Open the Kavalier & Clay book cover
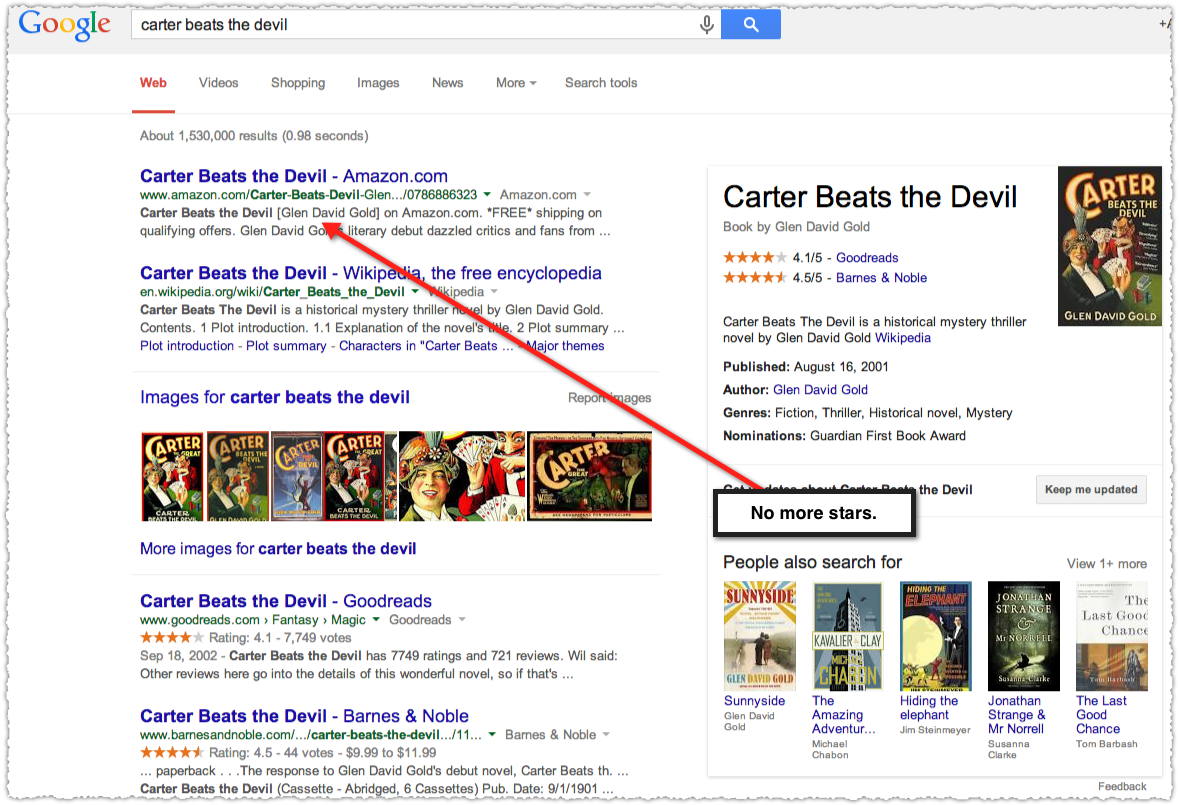1179x805 pixels. pyautogui.click(x=847, y=636)
